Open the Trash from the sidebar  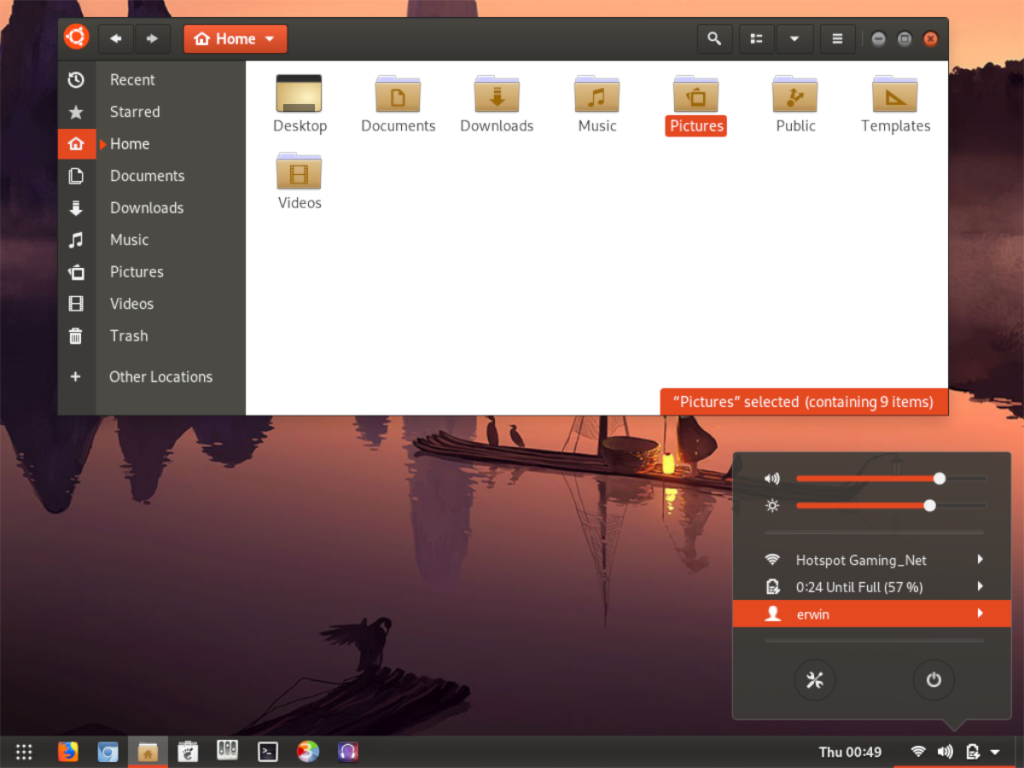pyautogui.click(x=128, y=336)
